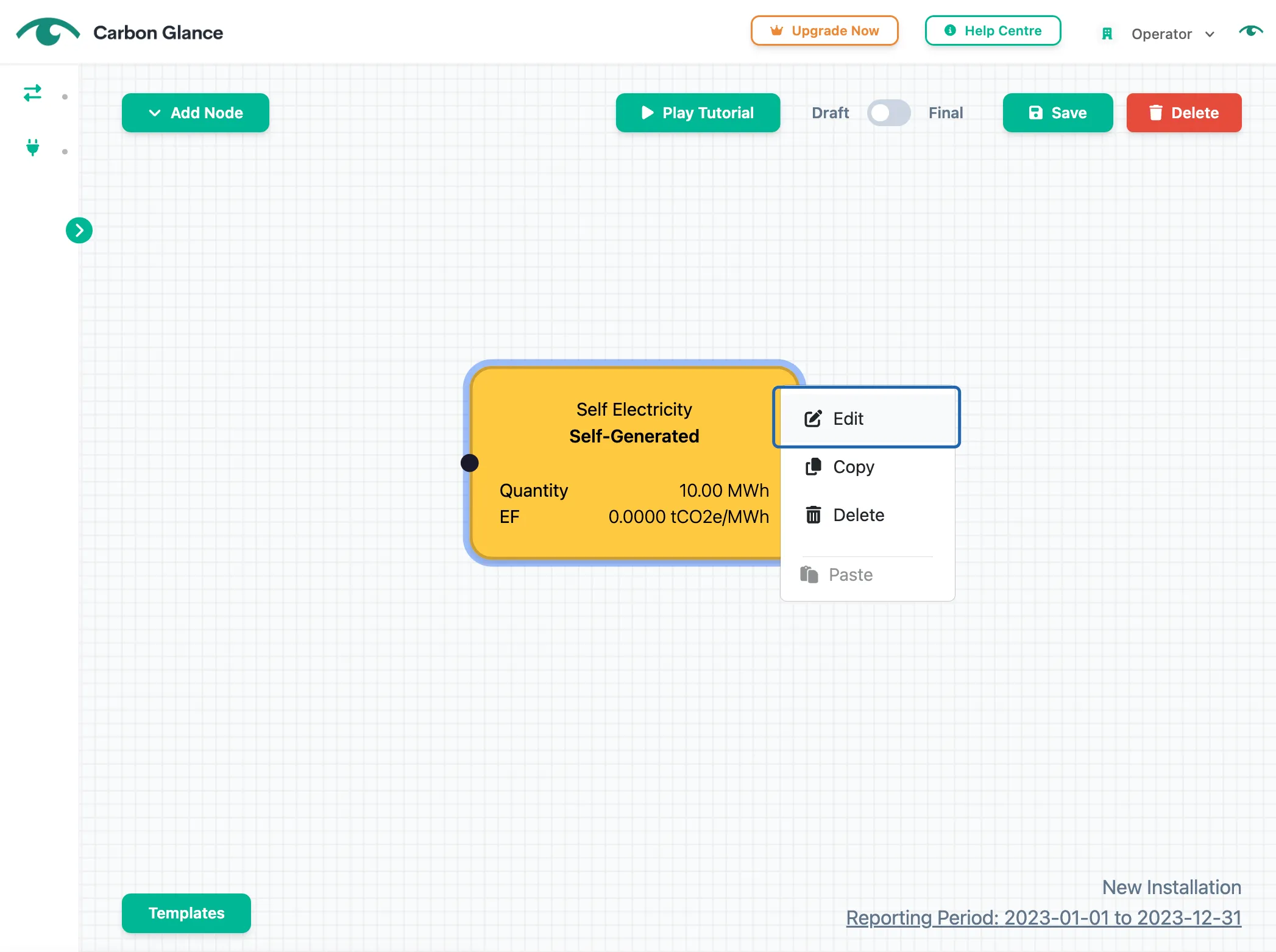1276x952 pixels.
Task: Start the Play Tutorial button
Action: [698, 113]
